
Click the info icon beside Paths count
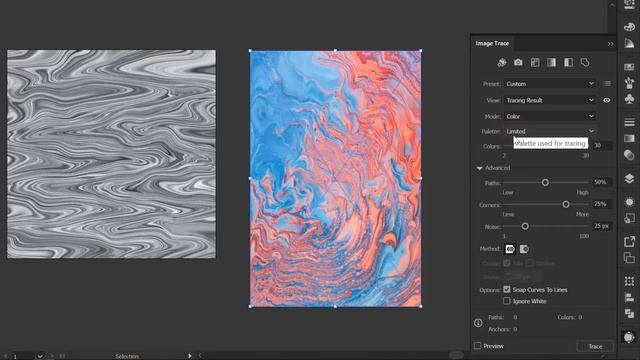click(x=478, y=323)
